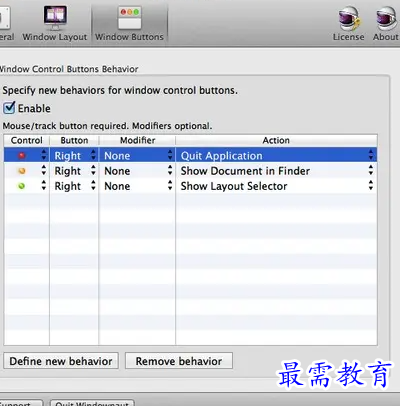Click the Remove behavior button
The image size is (400, 406).
pyautogui.click(x=179, y=361)
